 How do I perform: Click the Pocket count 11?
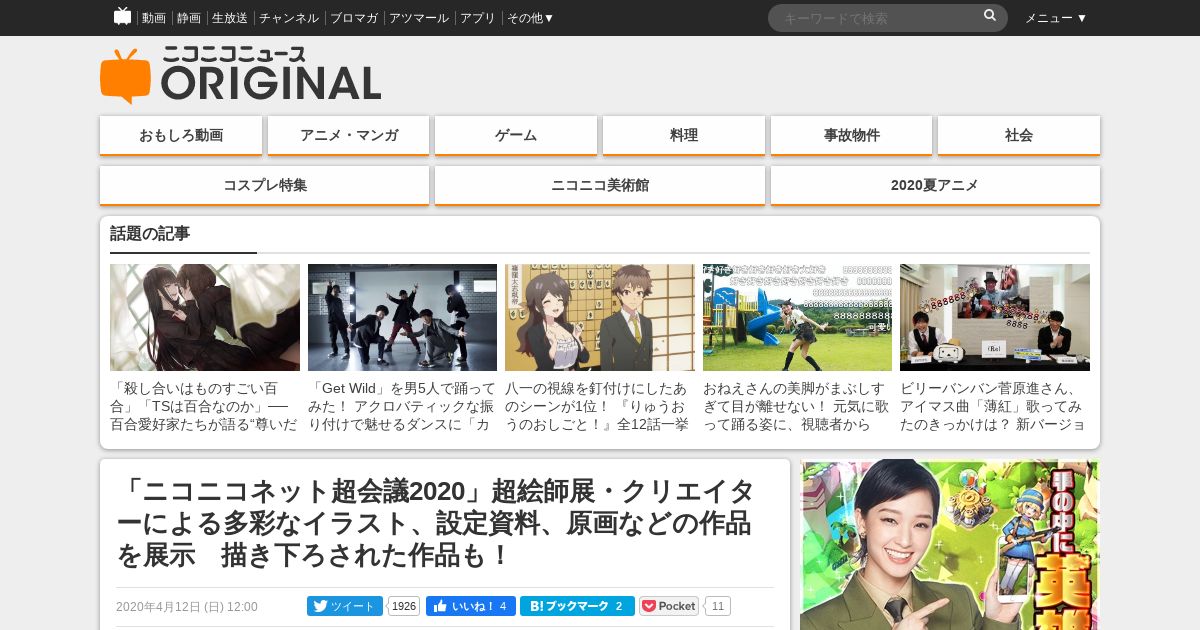click(x=718, y=606)
